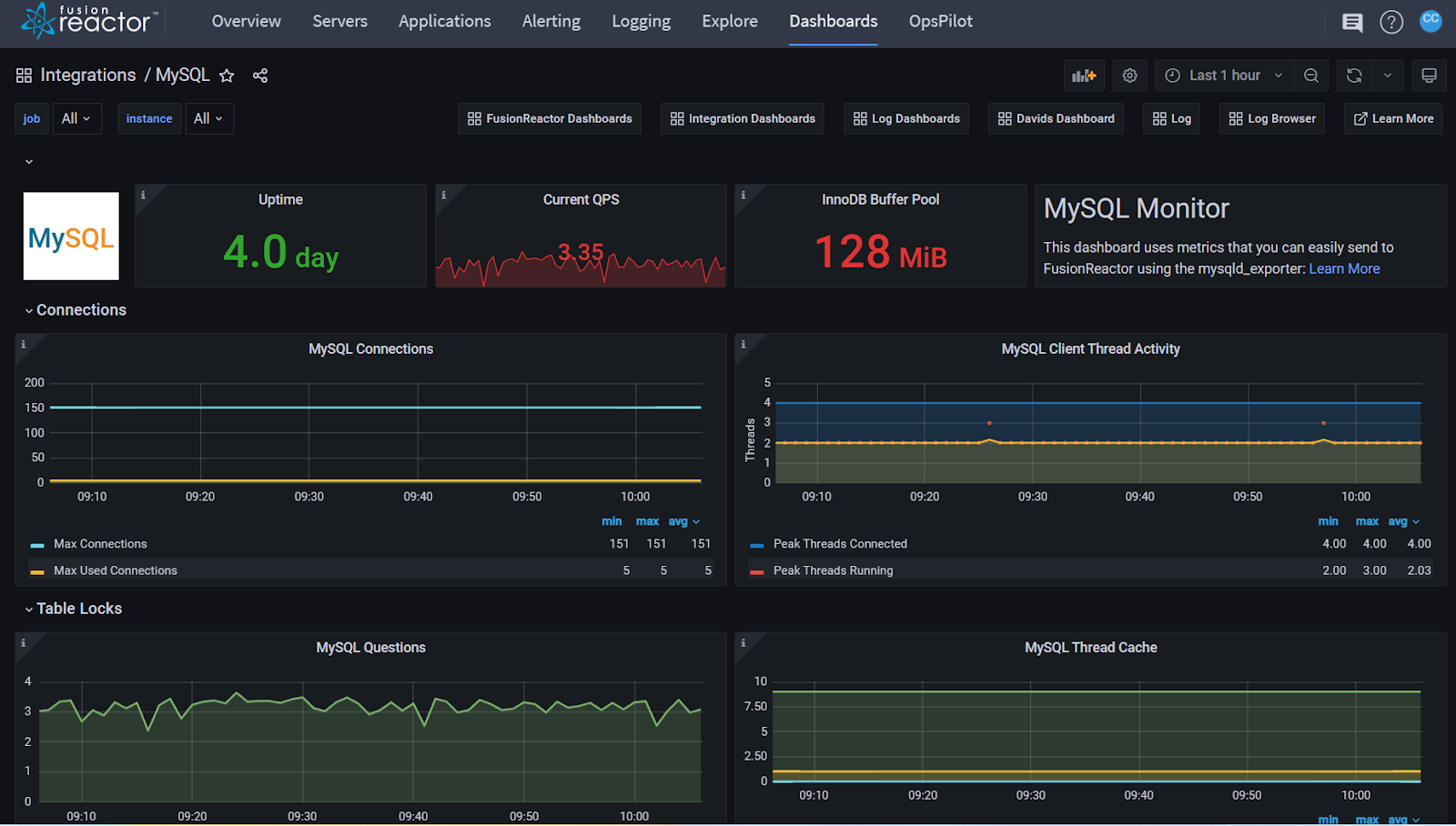This screenshot has width=1456, height=826.
Task: Toggle the unnamed row chevron above MySQL logo
Action: coord(29,162)
